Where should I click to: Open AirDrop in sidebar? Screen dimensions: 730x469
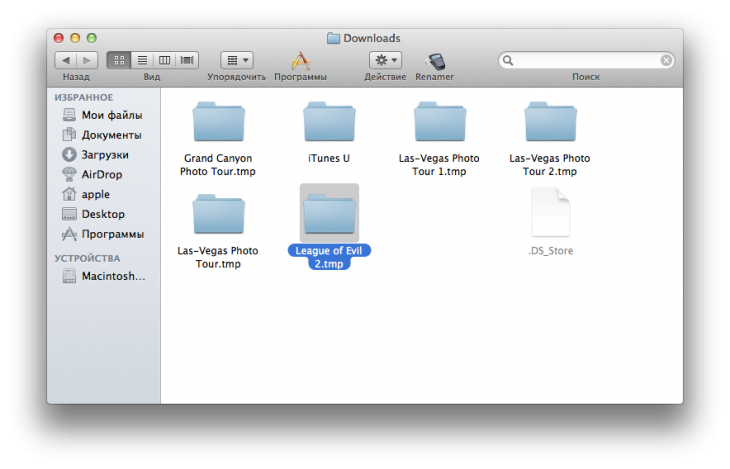[103, 175]
